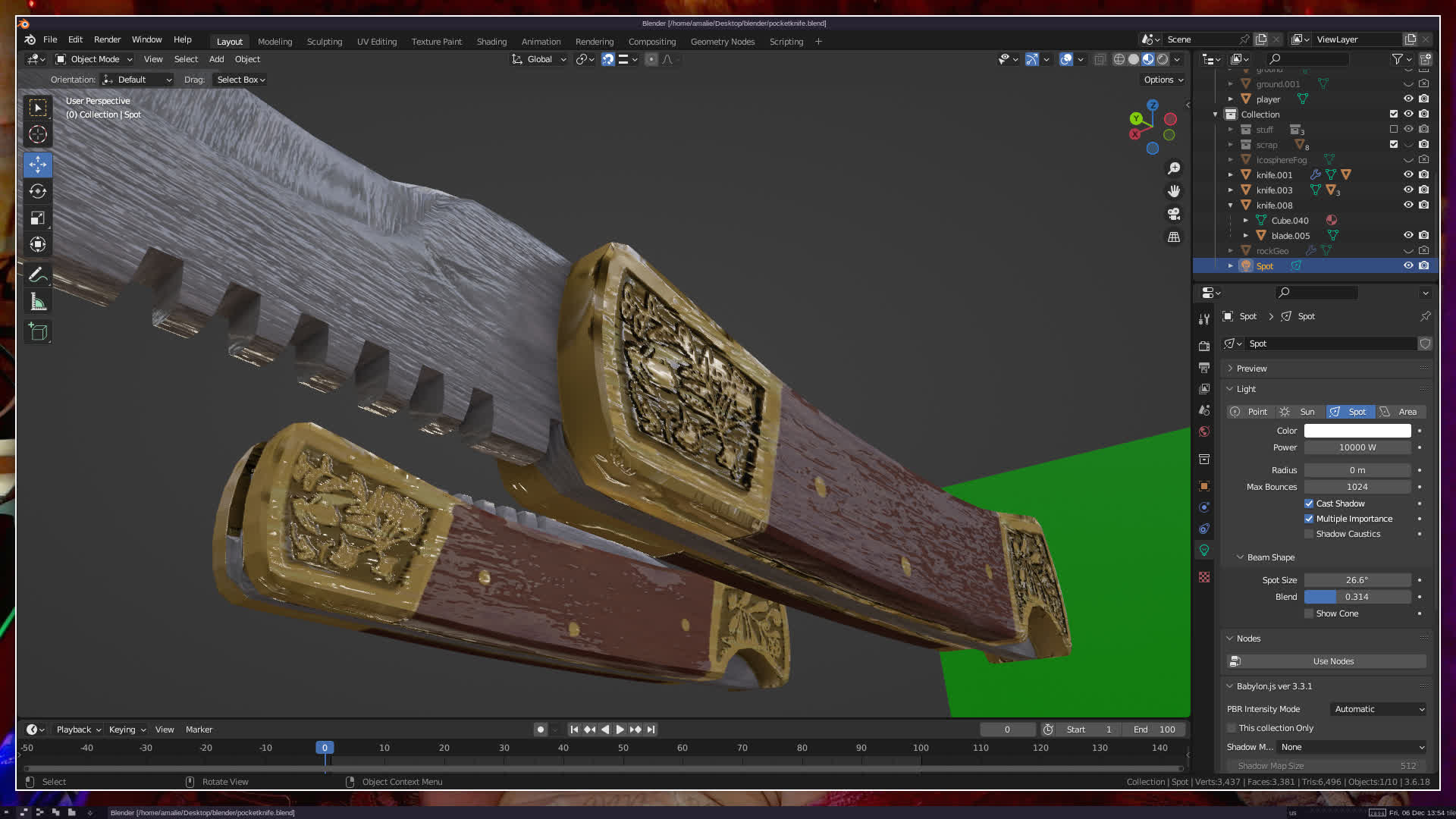
Task: Choose the Annotate pencil tool
Action: coord(38,275)
